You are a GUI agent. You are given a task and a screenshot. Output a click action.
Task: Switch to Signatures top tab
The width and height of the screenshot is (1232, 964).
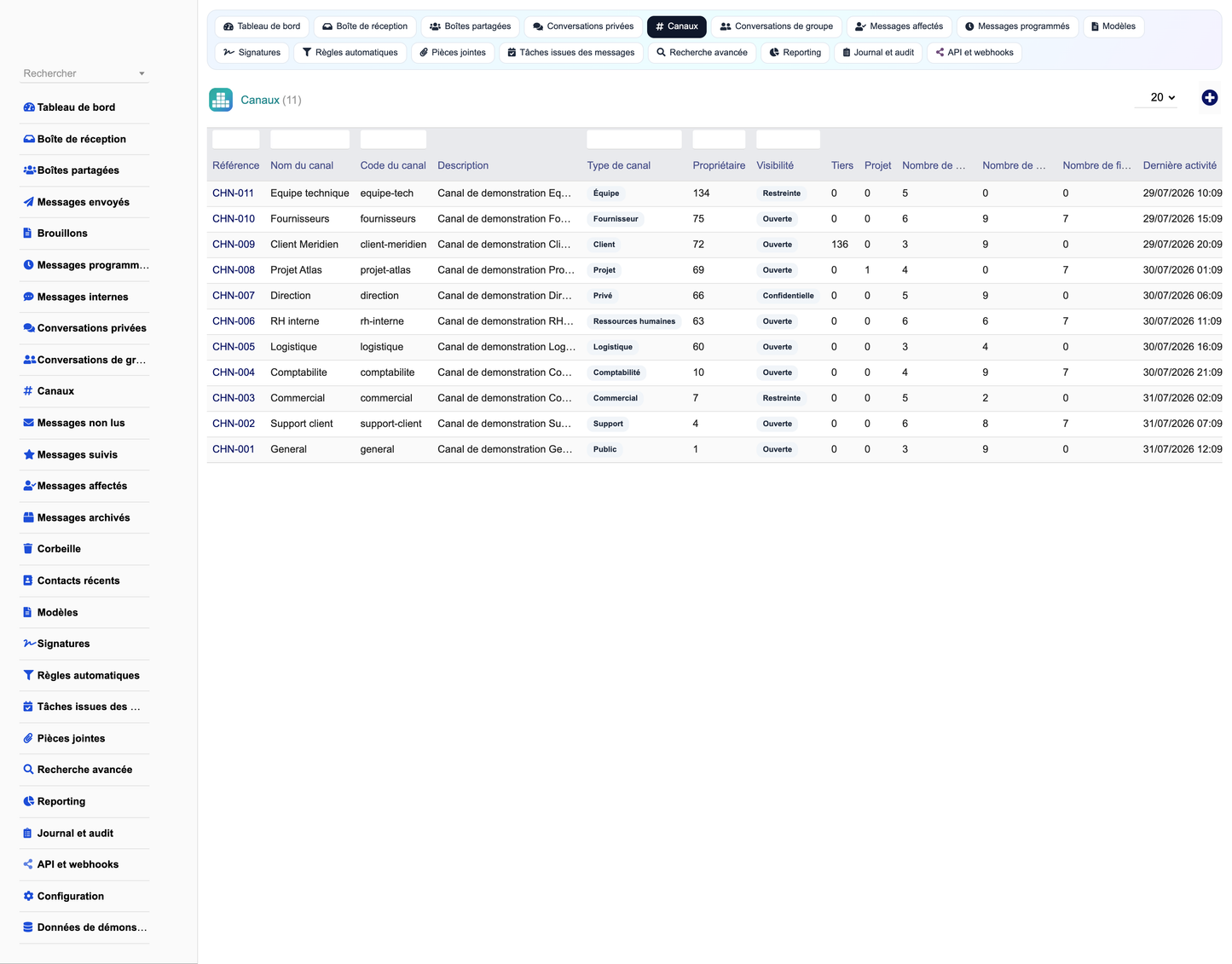coord(252,53)
